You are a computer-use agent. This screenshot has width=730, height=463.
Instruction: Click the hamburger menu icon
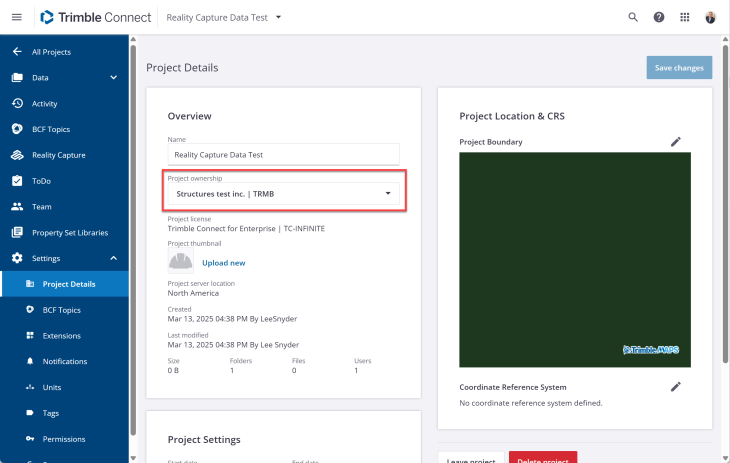17,17
